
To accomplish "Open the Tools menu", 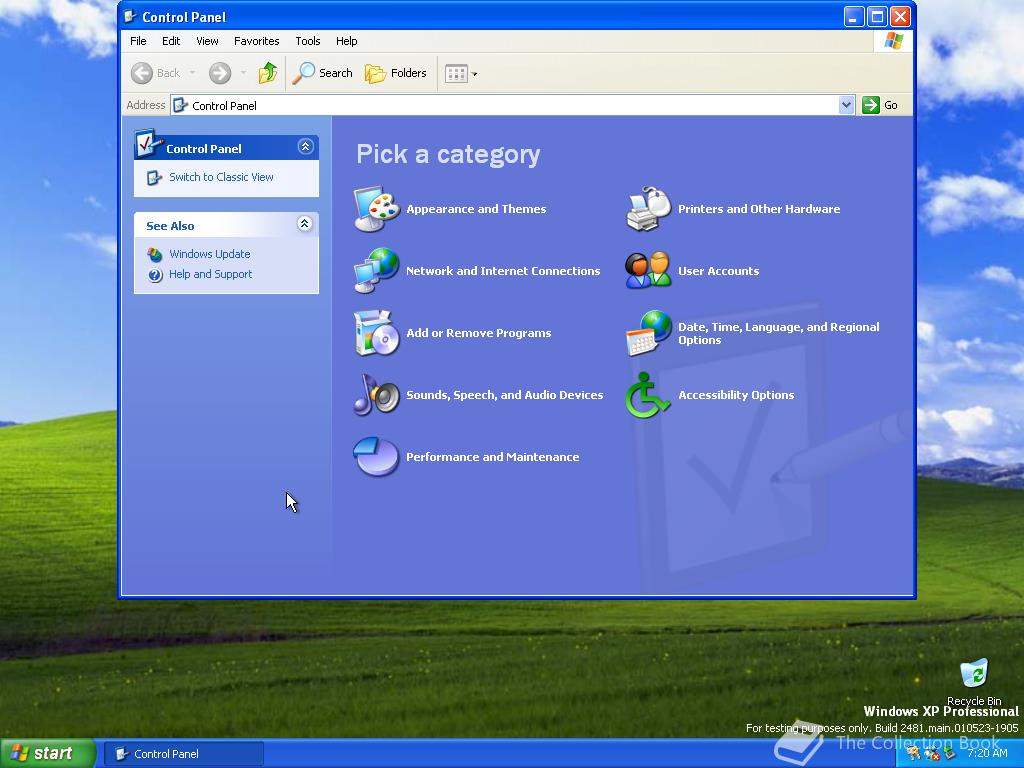I will (x=307, y=41).
